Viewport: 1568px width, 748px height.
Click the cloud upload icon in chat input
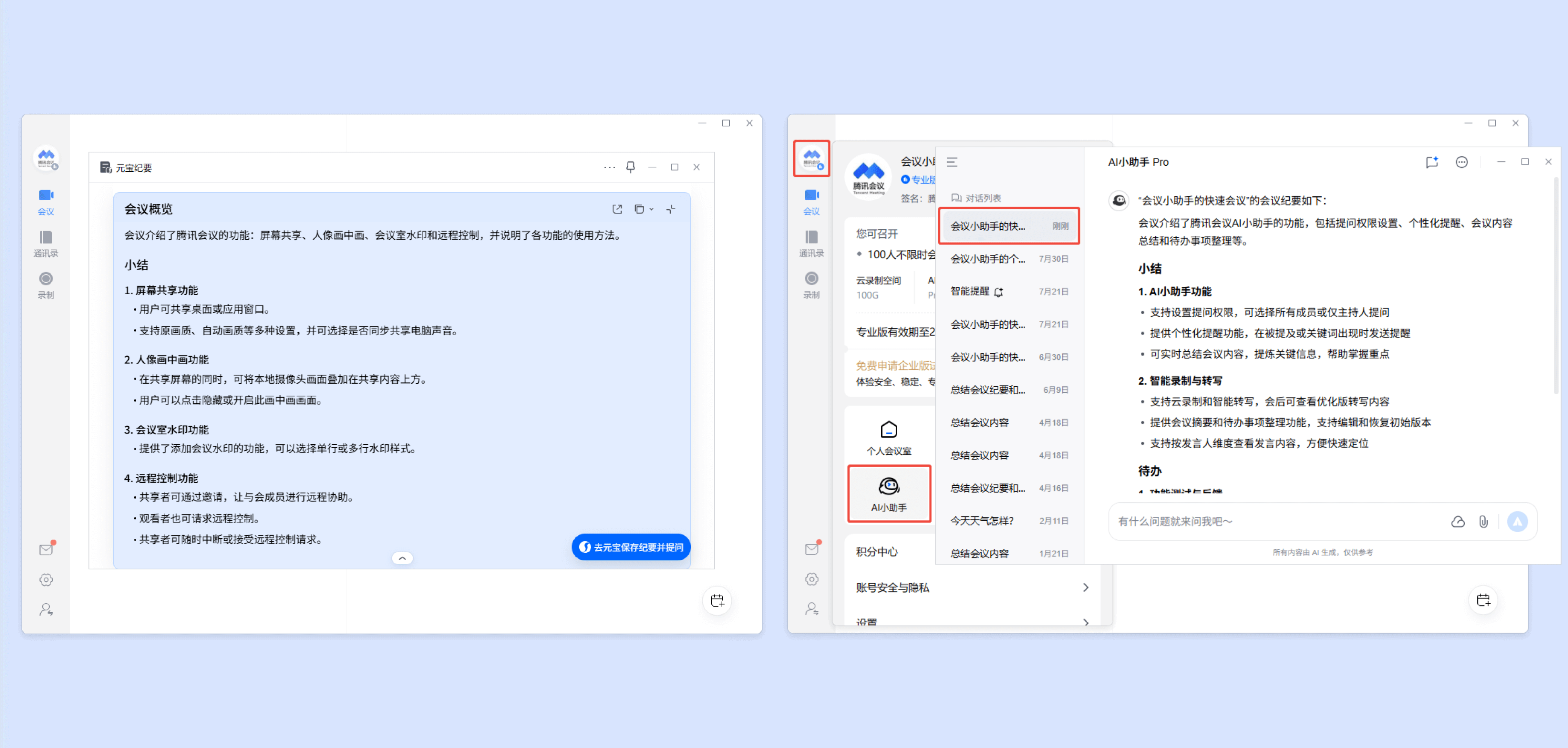(x=1458, y=522)
